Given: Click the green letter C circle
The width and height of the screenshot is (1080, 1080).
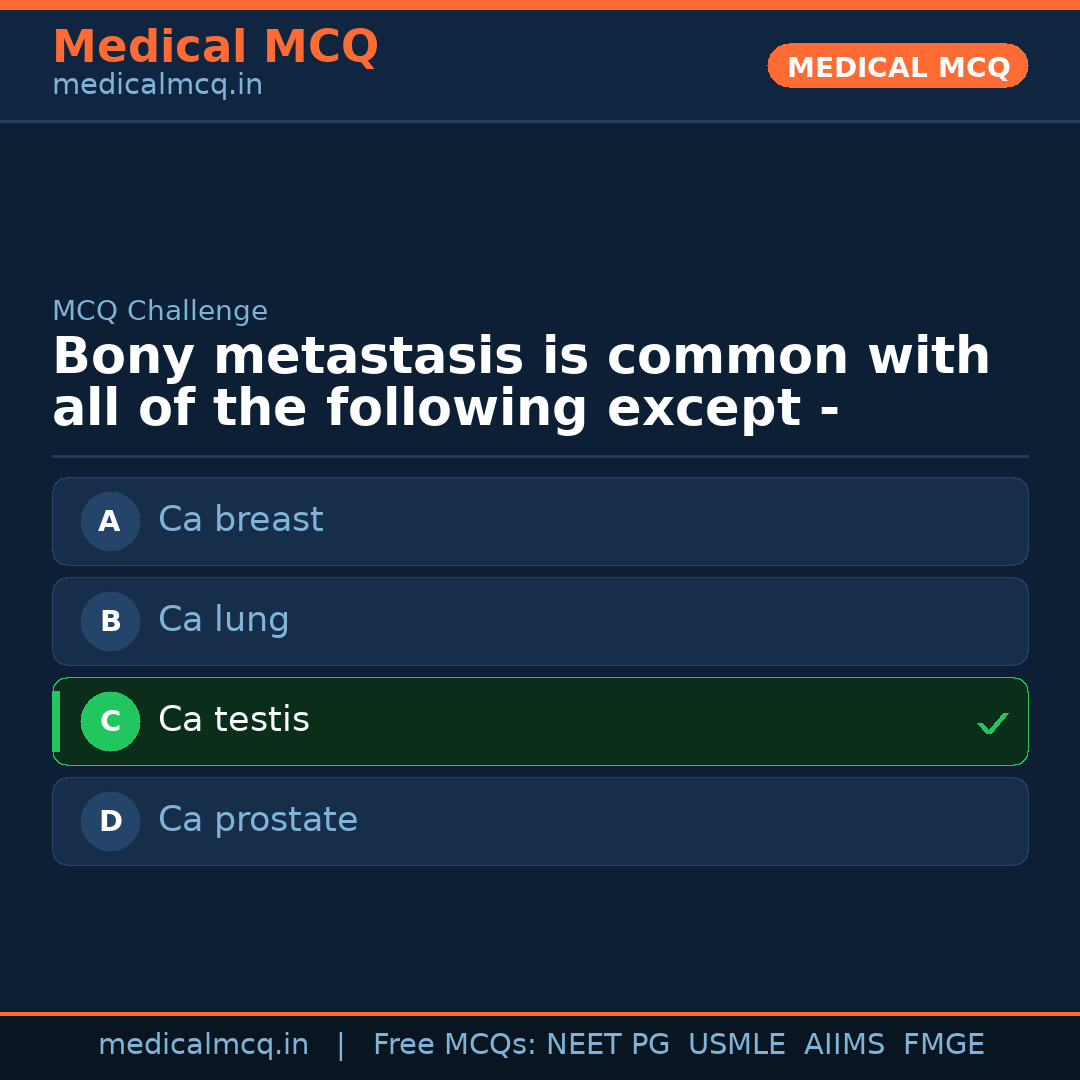Looking at the screenshot, I should click(x=110, y=721).
